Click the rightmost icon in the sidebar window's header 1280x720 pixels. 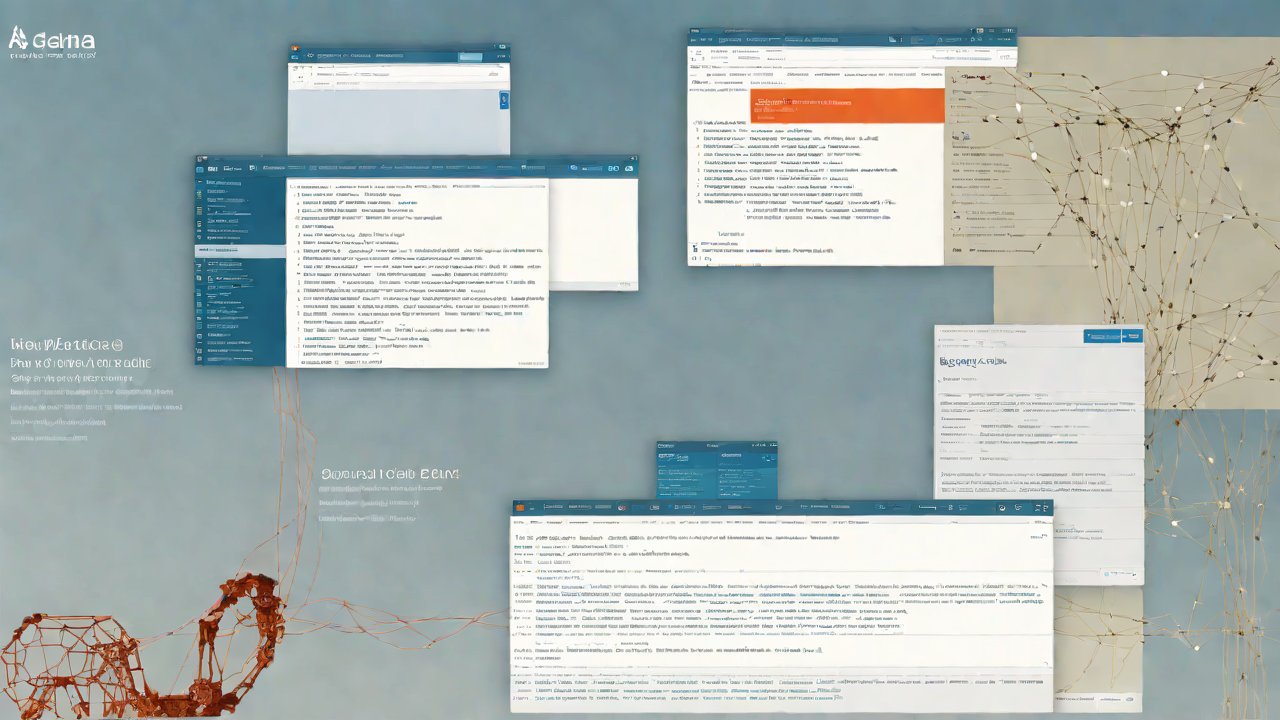click(629, 169)
